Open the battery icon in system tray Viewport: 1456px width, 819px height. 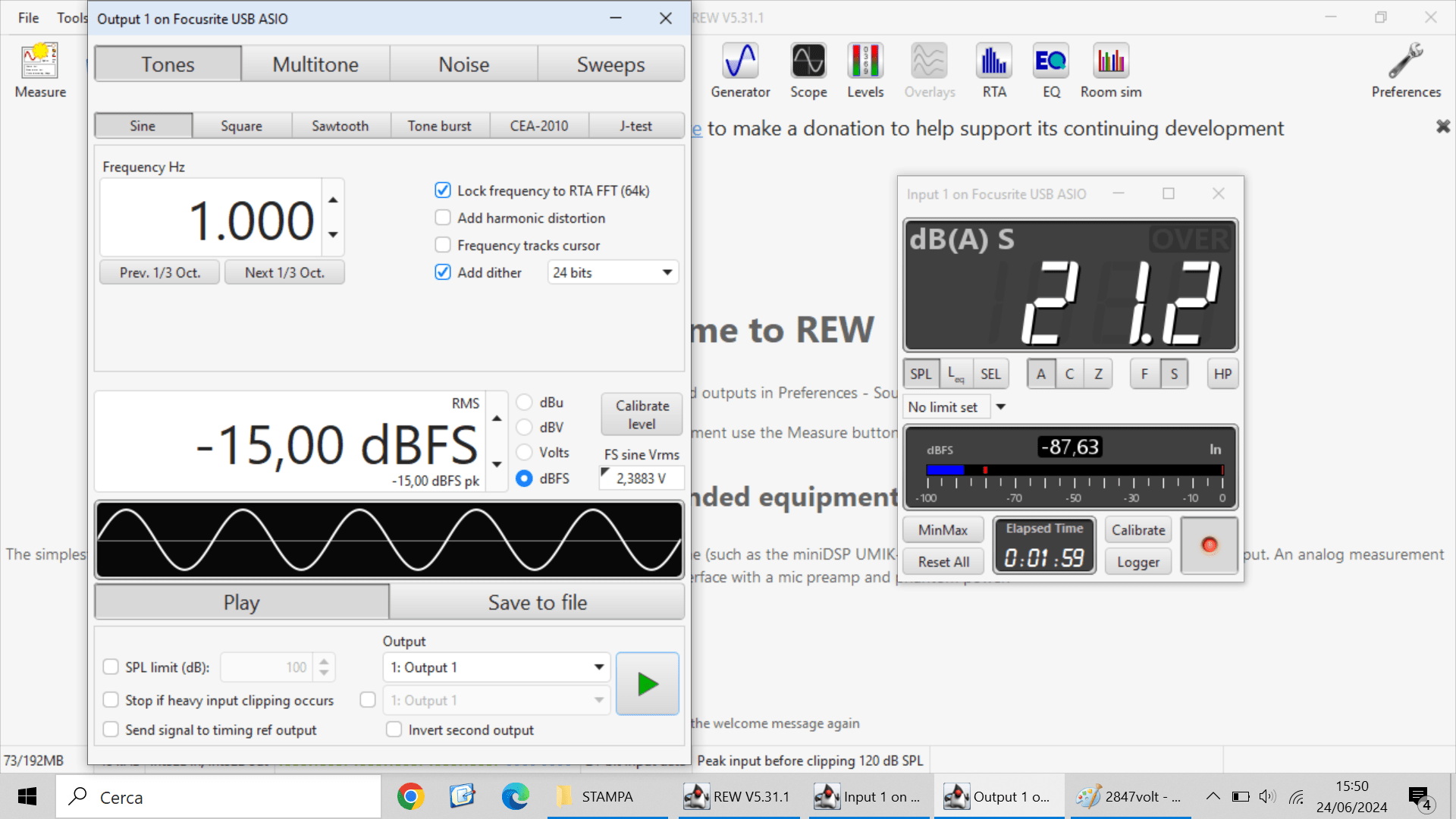tap(1241, 796)
